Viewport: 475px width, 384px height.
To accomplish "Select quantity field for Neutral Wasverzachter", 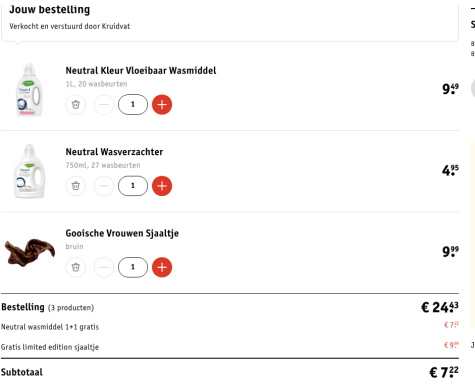I will [133, 186].
